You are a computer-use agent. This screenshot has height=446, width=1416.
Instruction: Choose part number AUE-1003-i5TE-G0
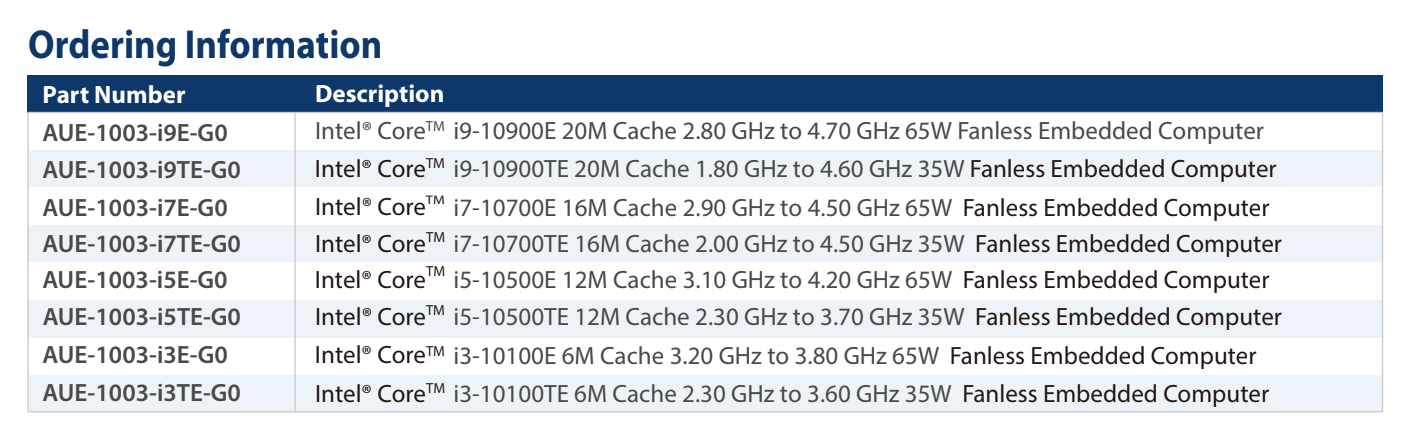(142, 318)
